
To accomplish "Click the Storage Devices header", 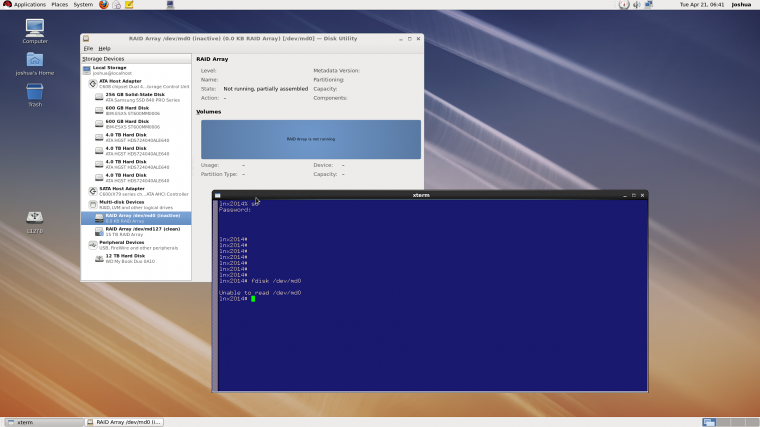I will click(136, 59).
